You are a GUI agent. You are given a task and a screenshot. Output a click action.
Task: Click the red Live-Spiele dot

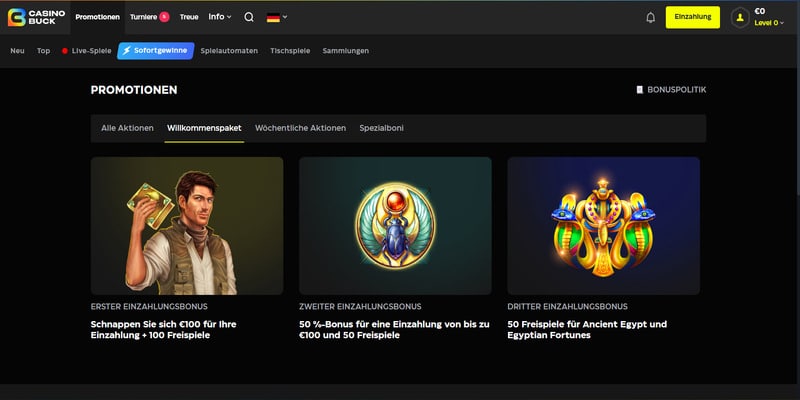65,51
